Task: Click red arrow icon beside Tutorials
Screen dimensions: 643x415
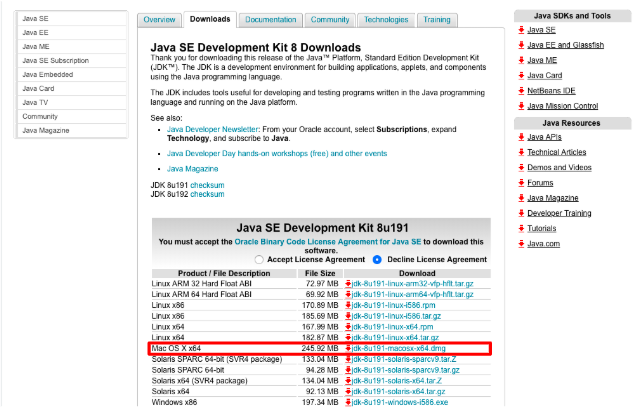Action: (x=521, y=228)
